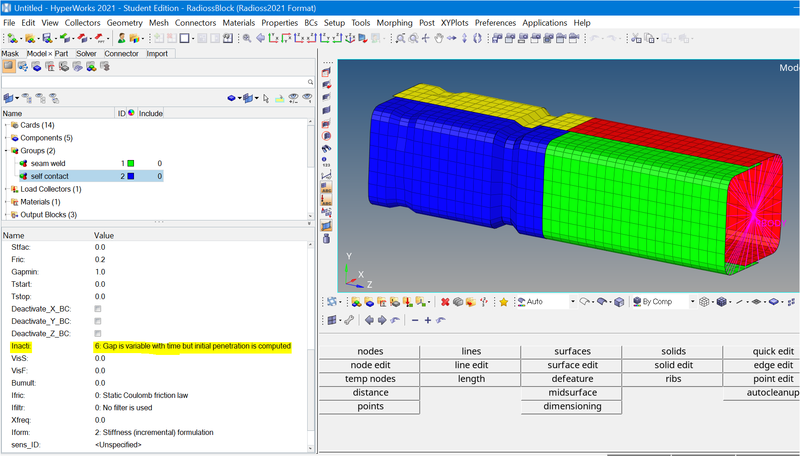The width and height of the screenshot is (800, 456).
Task: Click the defeature panel button
Action: pyautogui.click(x=572, y=379)
